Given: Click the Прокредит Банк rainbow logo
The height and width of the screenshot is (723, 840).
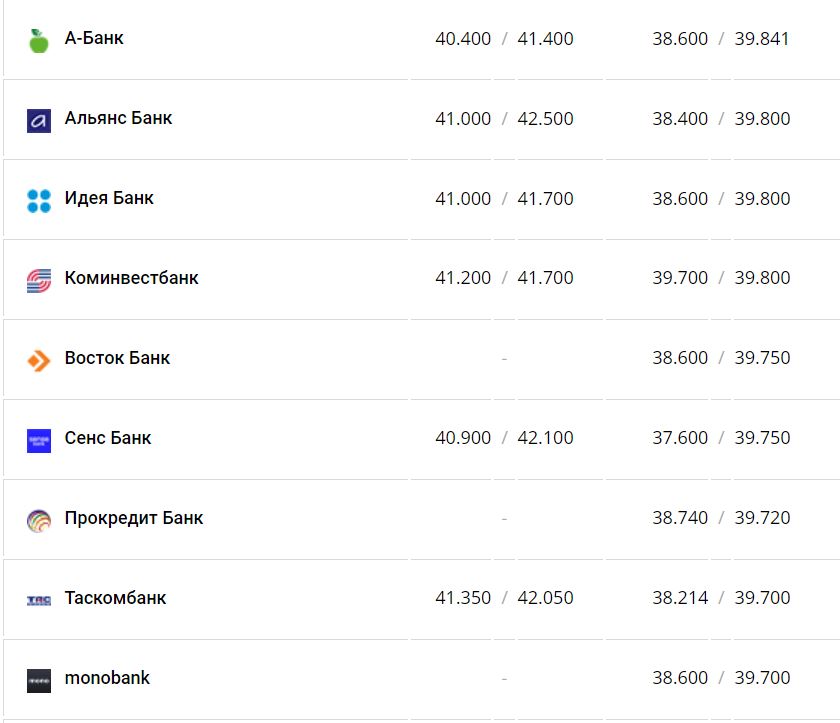Looking at the screenshot, I should (x=39, y=521).
